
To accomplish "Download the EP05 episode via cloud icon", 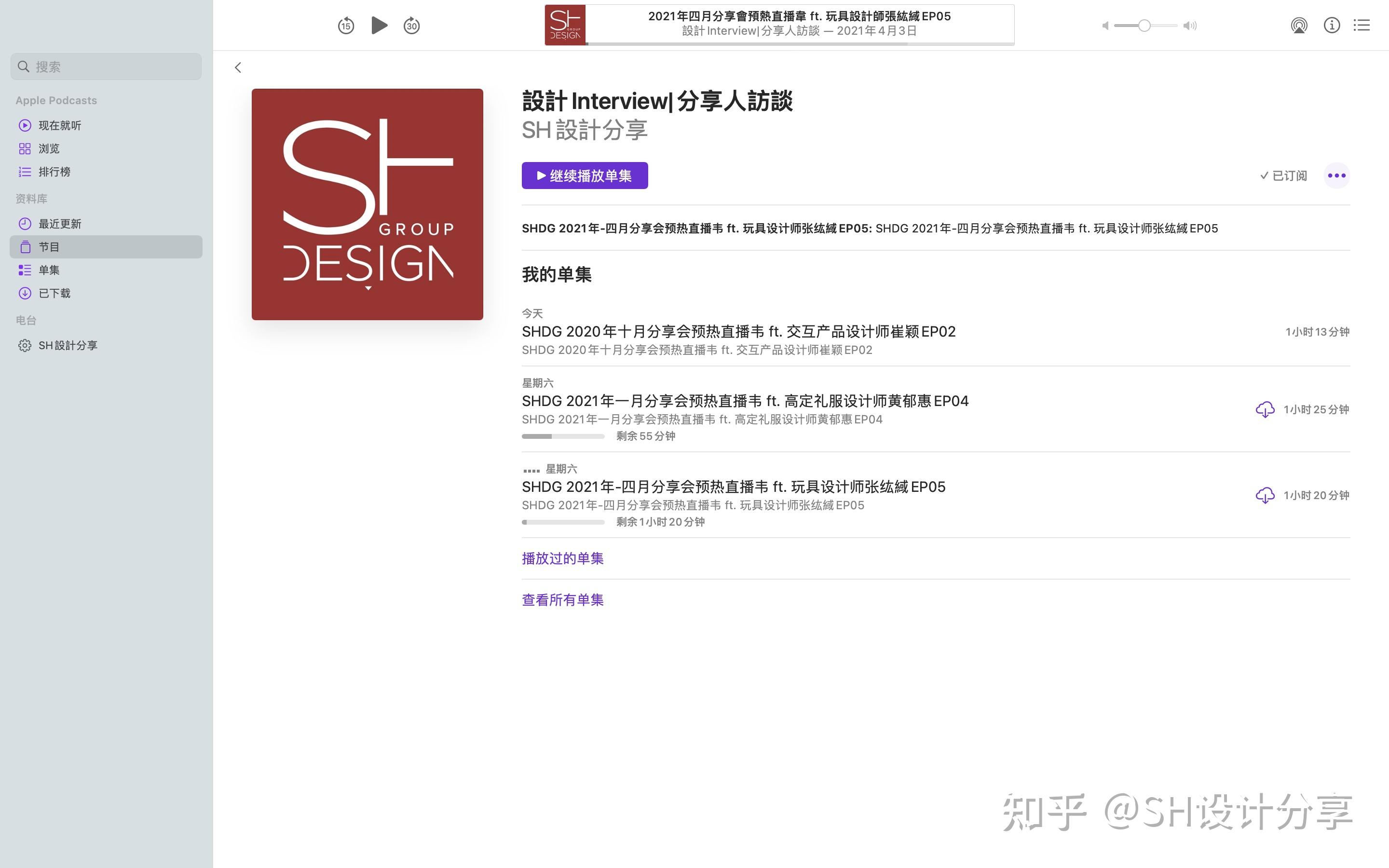I will click(x=1266, y=495).
